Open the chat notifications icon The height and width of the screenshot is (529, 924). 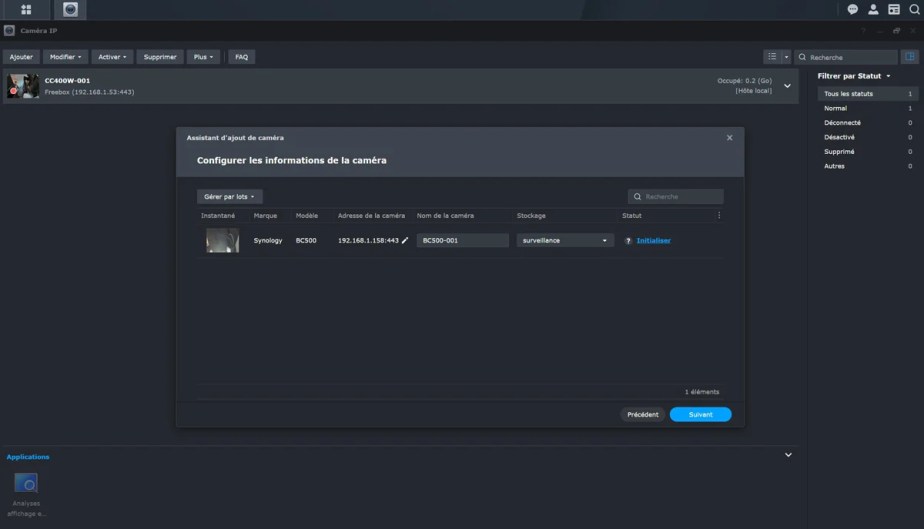coord(853,10)
